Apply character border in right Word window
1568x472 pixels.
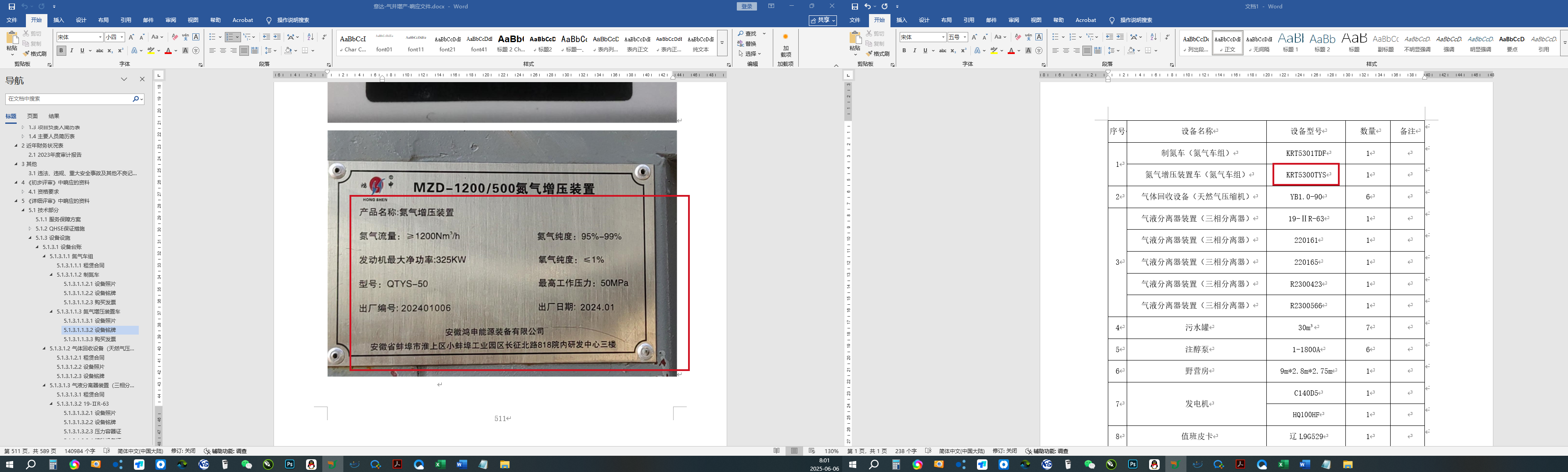[x=1039, y=37]
